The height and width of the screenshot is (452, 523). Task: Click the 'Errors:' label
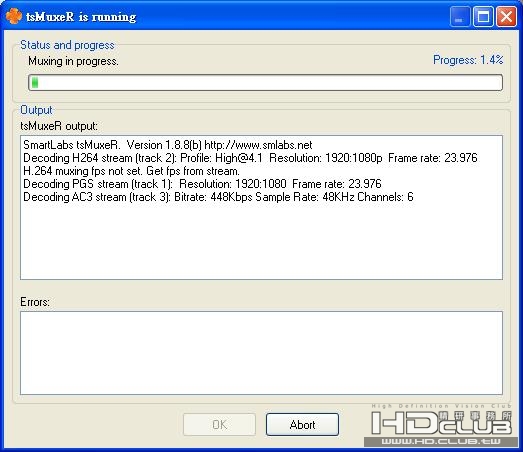[x=35, y=302]
